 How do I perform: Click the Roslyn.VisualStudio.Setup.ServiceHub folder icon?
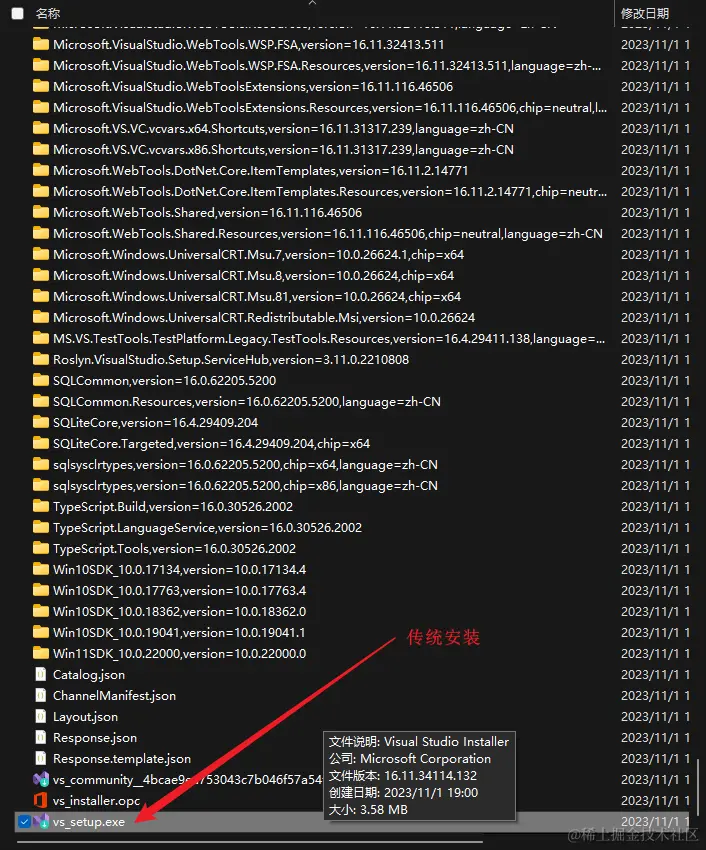[41, 359]
